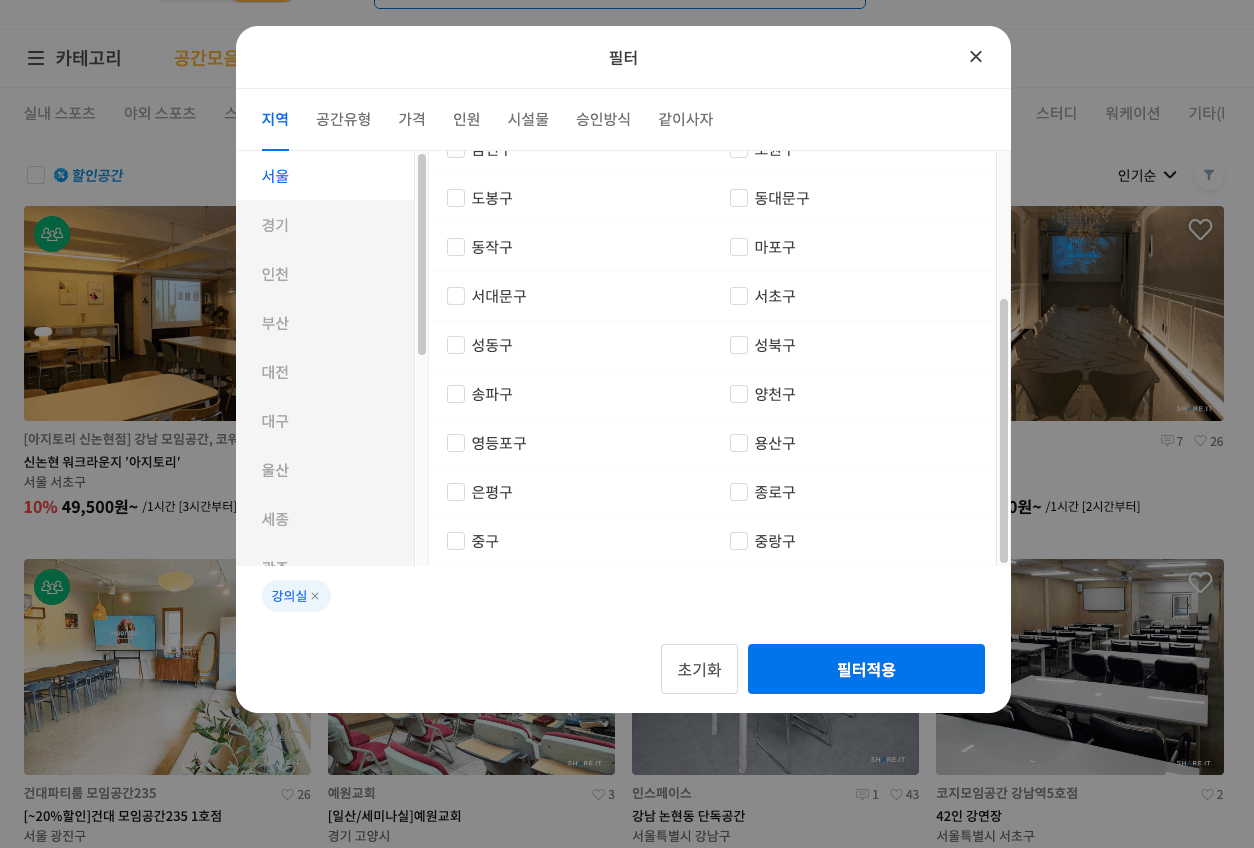
Task: Remove the 강의실 filter chip
Action: point(315,596)
